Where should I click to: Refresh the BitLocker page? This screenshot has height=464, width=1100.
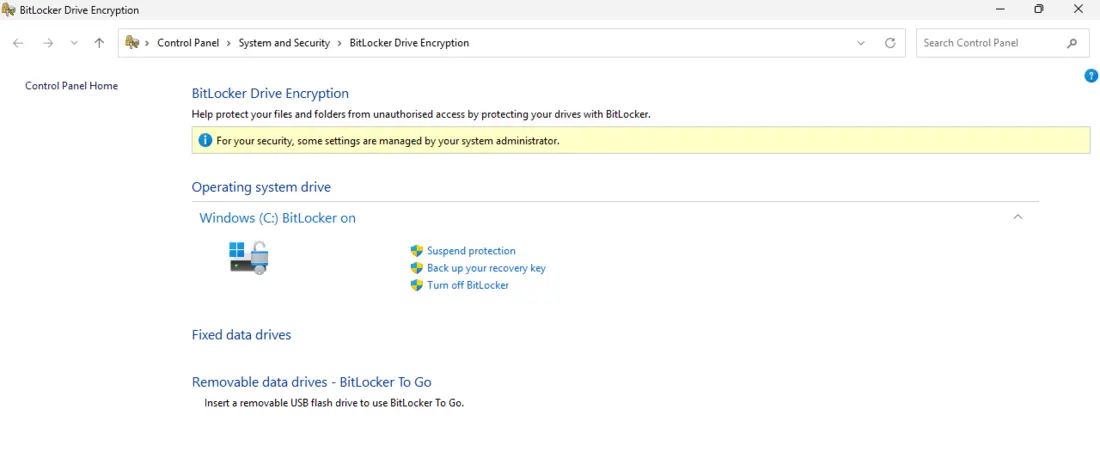click(x=890, y=43)
